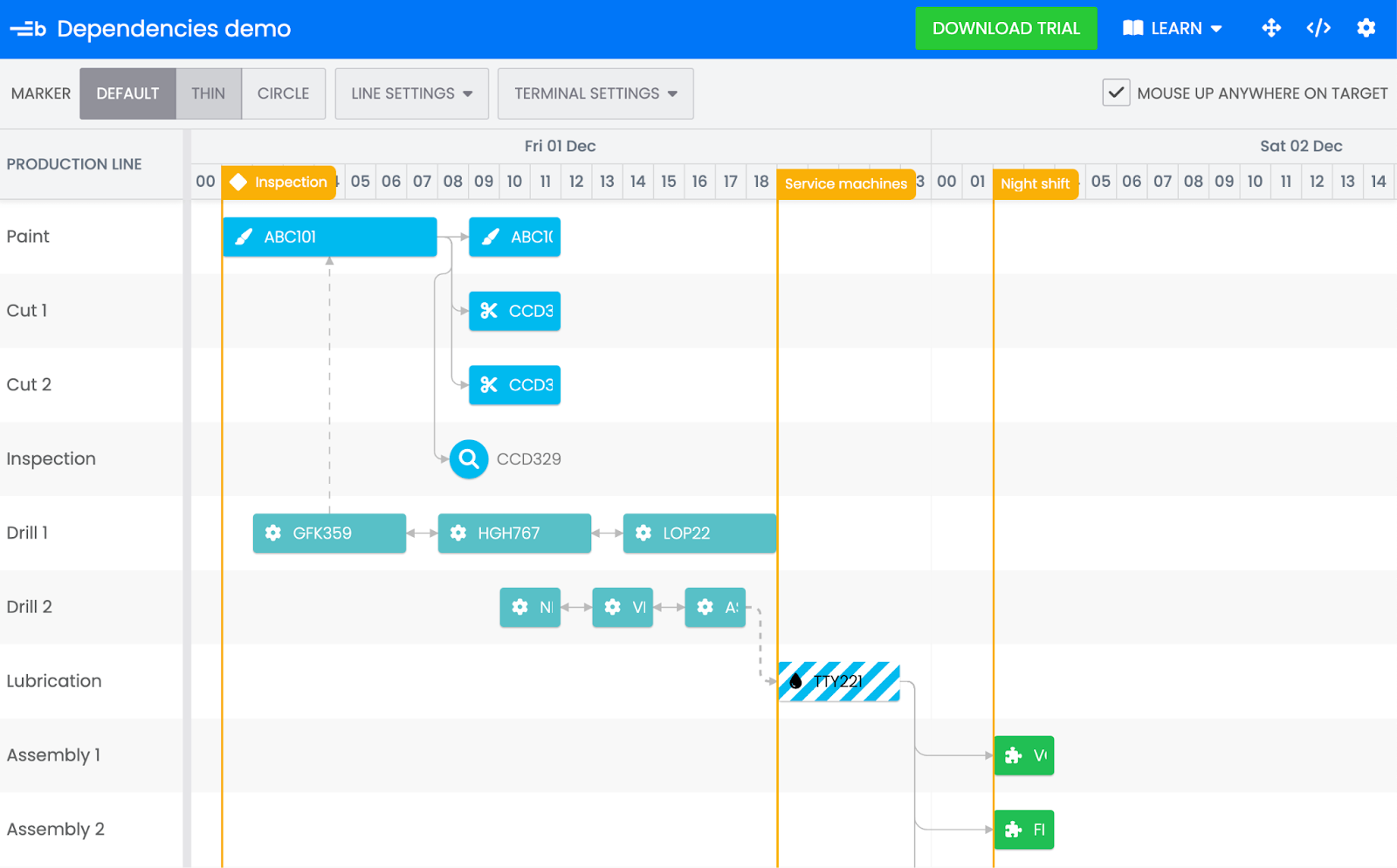Open the TERMINAL SETTINGS dropdown
Viewport: 1397px width, 868px height.
pyautogui.click(x=595, y=93)
